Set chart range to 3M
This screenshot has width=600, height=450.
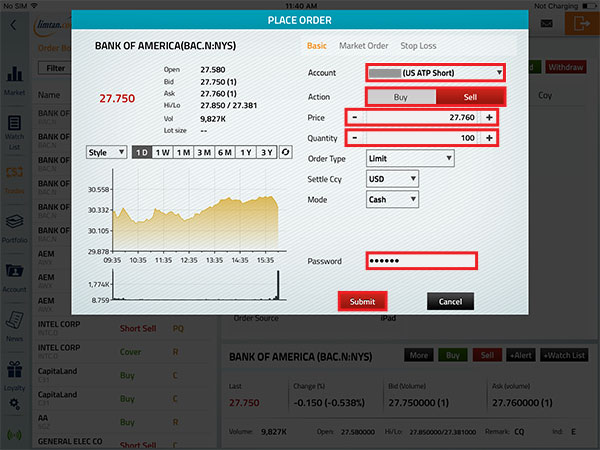pyautogui.click(x=204, y=152)
